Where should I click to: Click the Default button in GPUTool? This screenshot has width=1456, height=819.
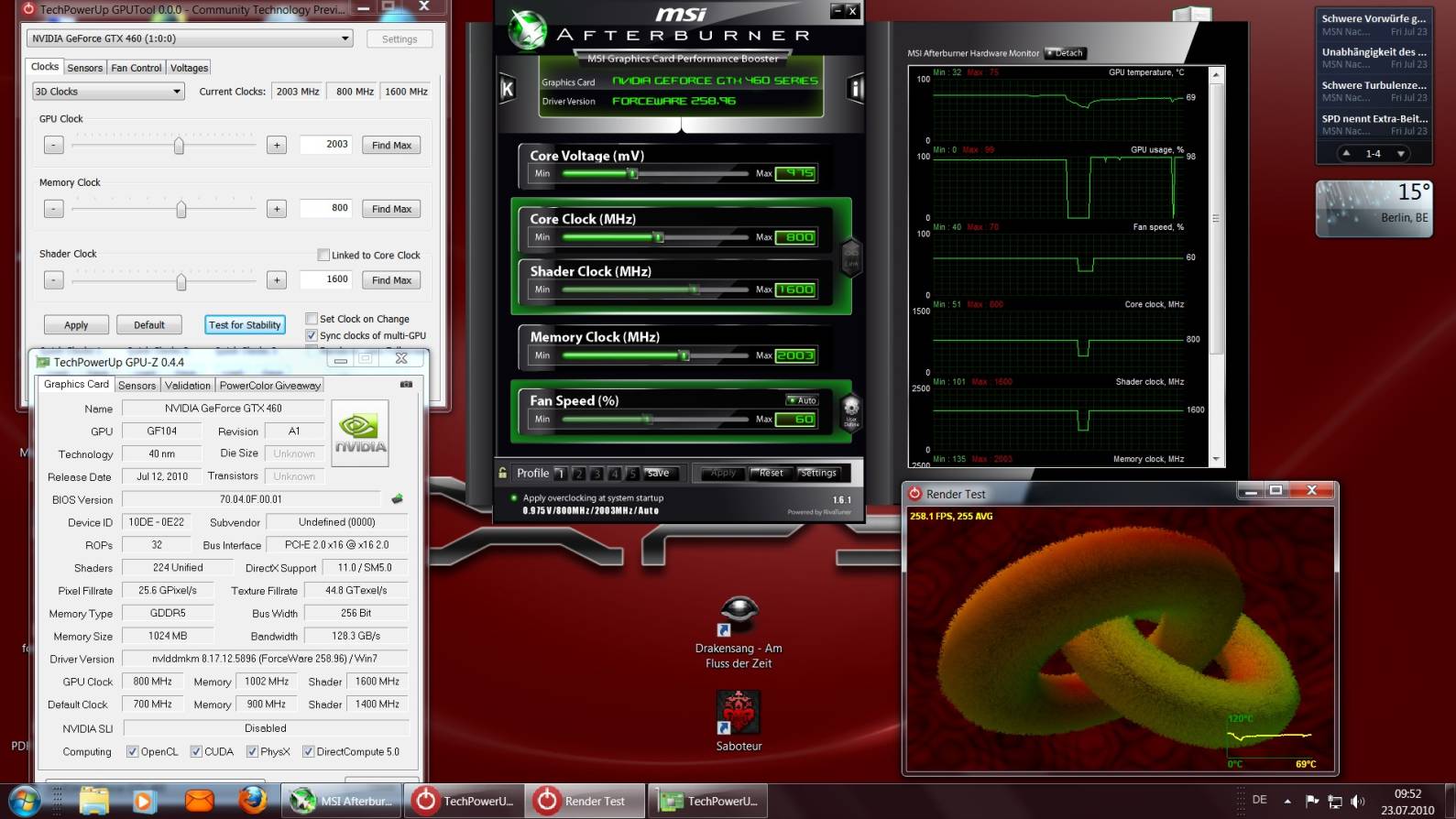coord(149,324)
